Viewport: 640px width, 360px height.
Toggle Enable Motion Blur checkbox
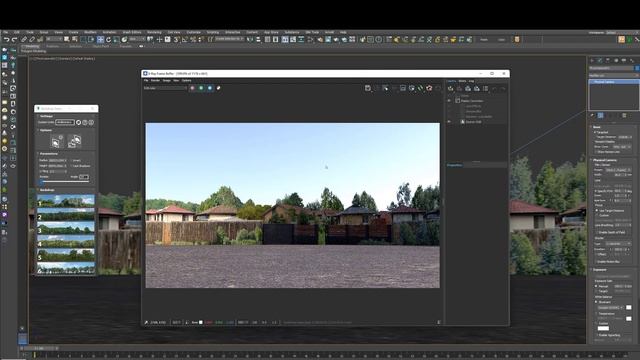click(597, 261)
